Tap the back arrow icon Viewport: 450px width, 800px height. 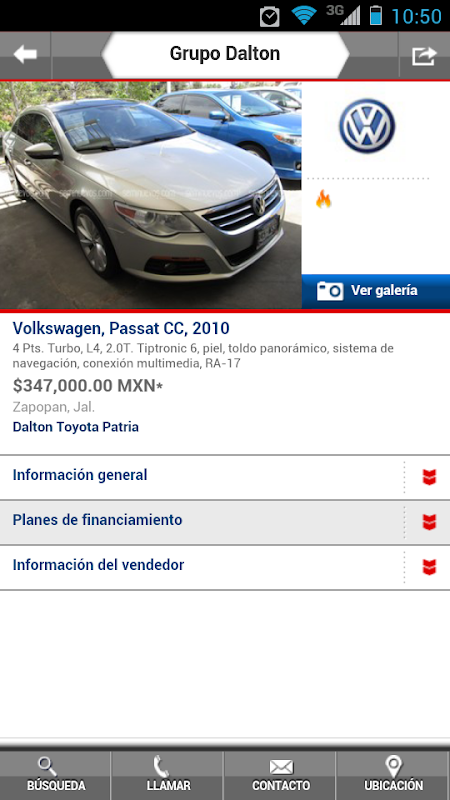pos(25,54)
